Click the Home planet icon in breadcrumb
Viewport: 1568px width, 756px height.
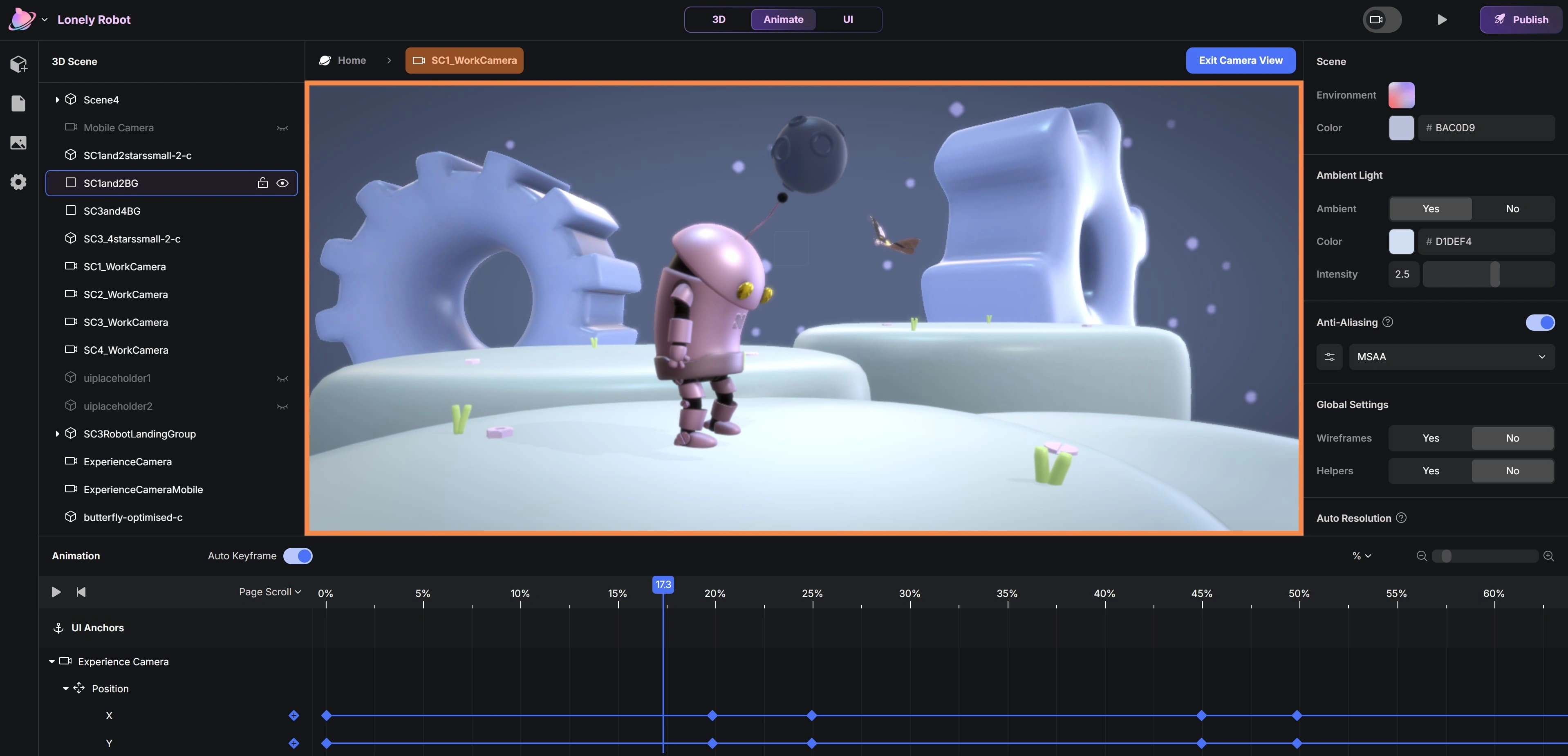325,60
